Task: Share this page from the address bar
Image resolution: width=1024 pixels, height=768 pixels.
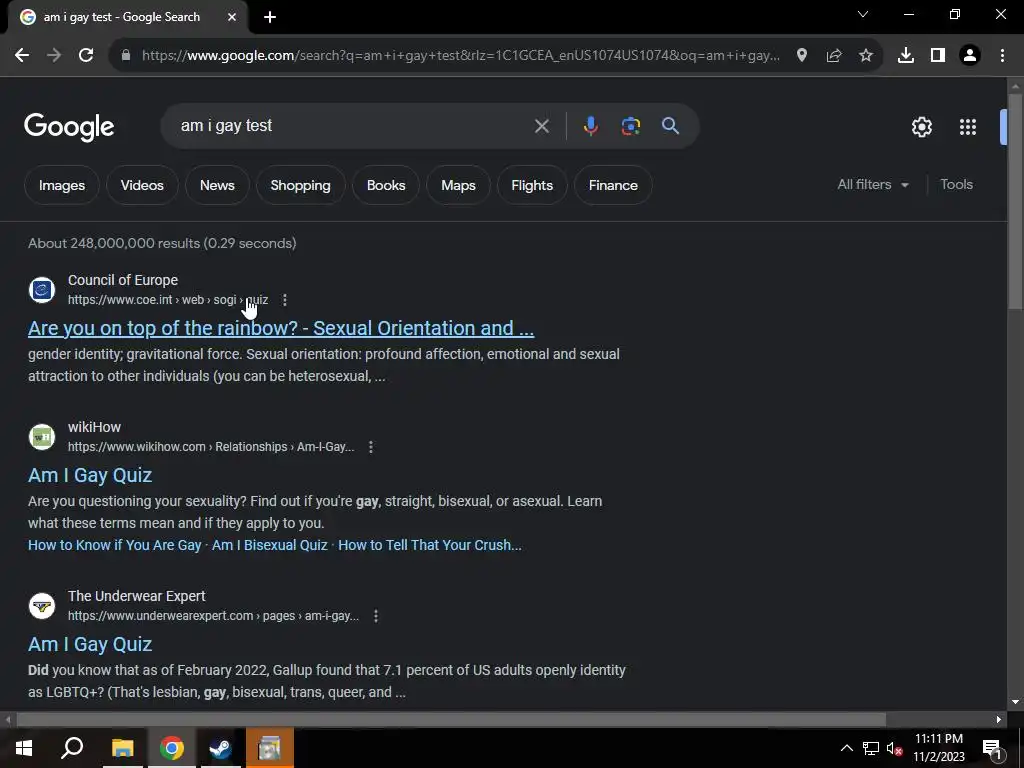Action: coord(833,56)
